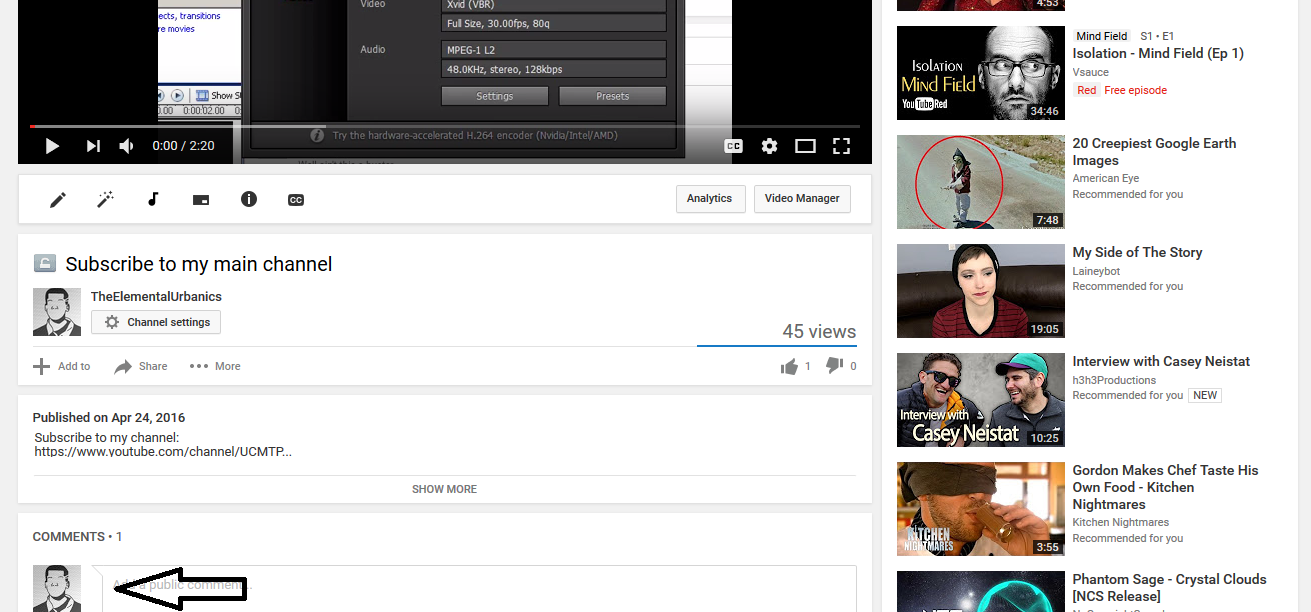Viewport: 1311px width, 612px height.
Task: Skip to the next video
Action: click(x=93, y=146)
